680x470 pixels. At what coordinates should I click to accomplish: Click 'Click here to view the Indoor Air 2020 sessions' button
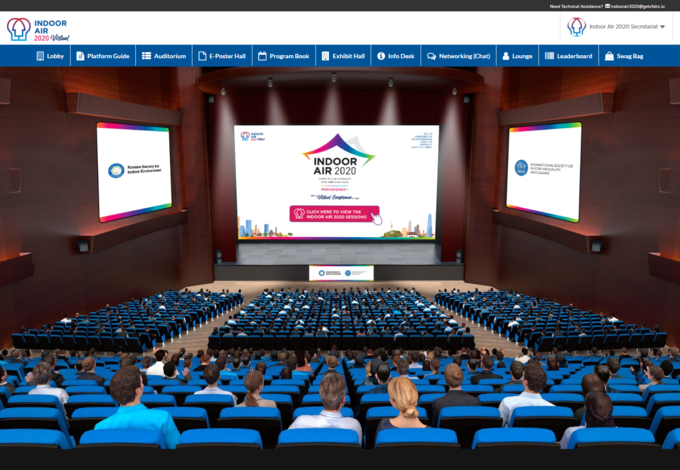tap(335, 214)
